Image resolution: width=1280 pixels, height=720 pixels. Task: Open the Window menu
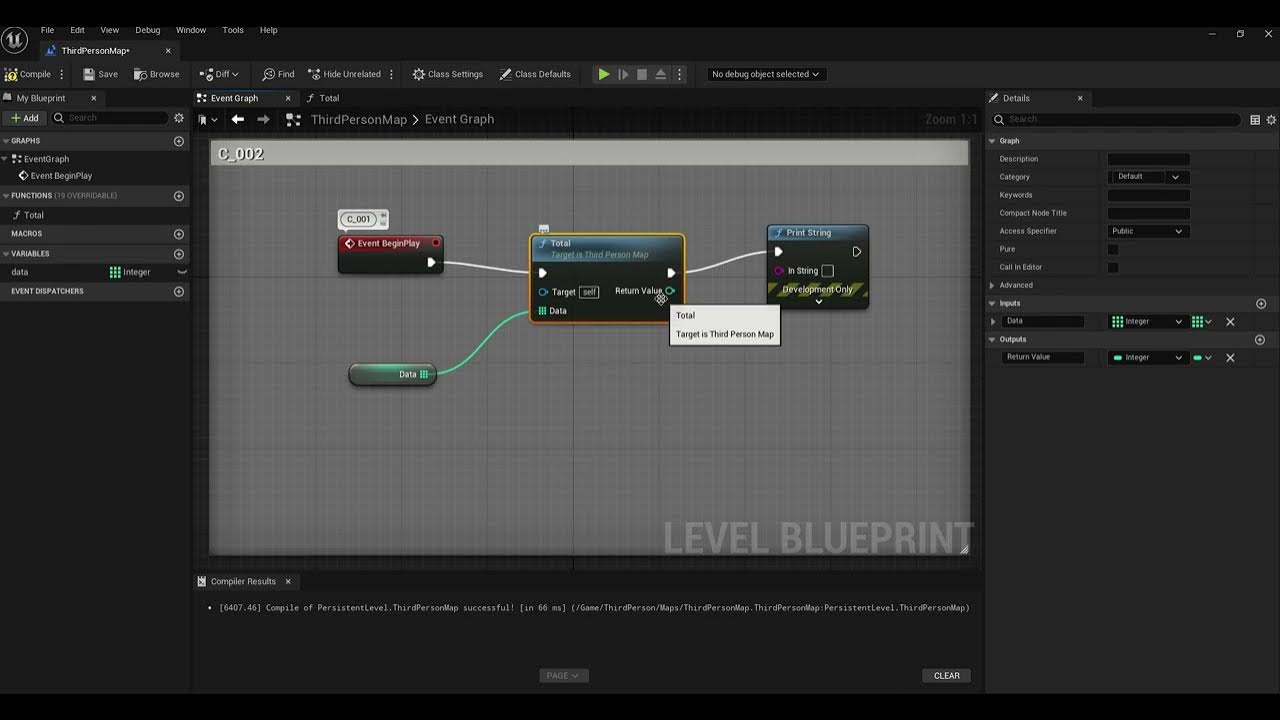(191, 30)
